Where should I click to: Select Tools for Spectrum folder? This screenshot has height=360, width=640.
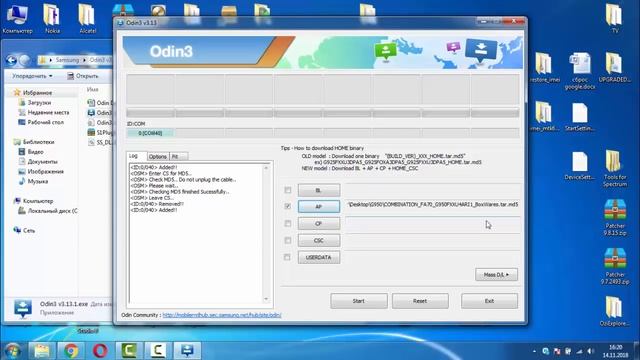tap(615, 169)
